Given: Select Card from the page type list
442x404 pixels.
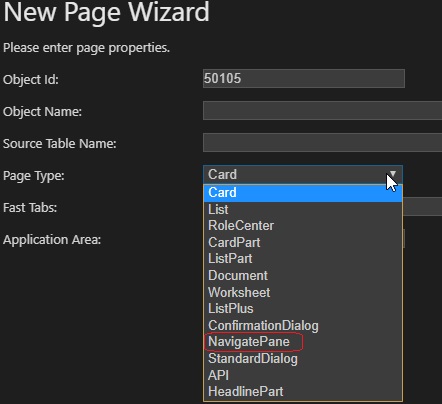Looking at the screenshot, I should pos(303,193).
